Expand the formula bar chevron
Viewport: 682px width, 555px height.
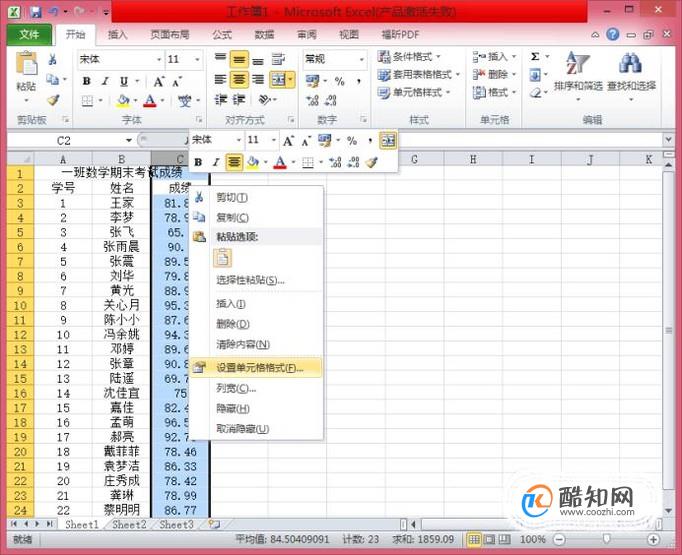668,140
